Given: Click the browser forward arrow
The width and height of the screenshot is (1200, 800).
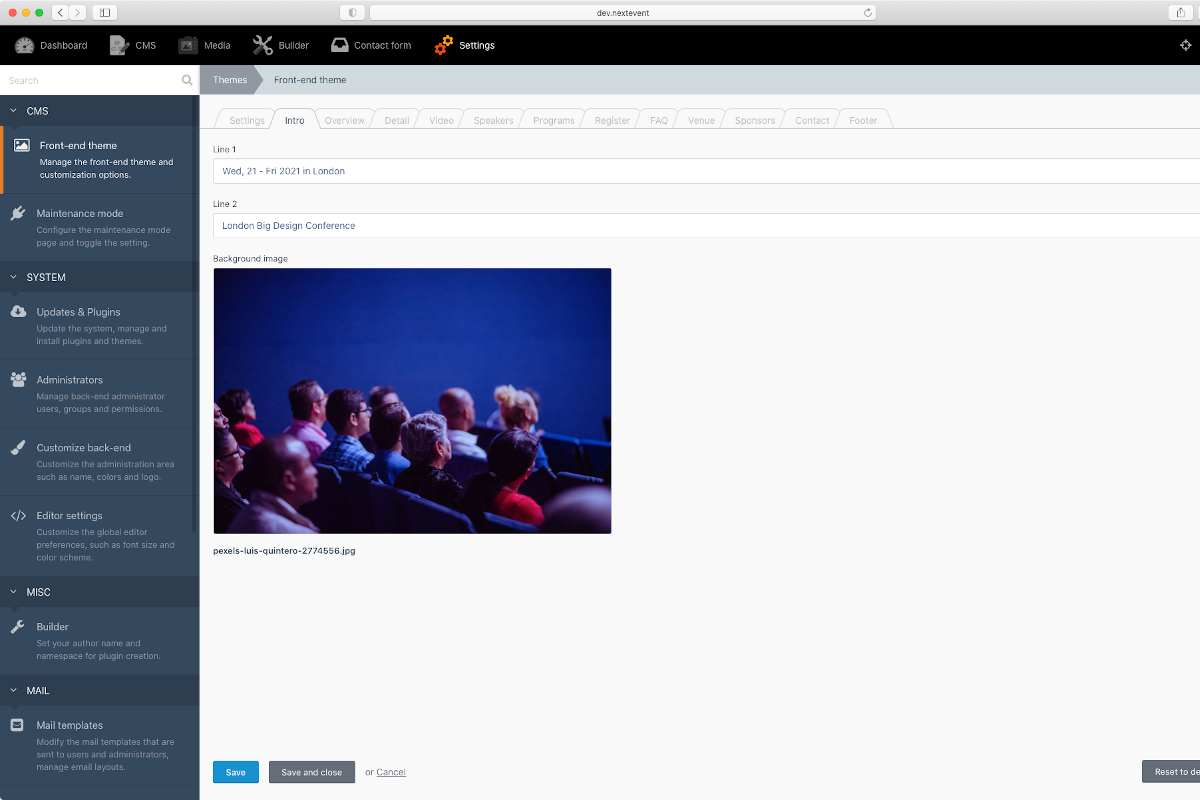Looking at the screenshot, I should 79,12.
